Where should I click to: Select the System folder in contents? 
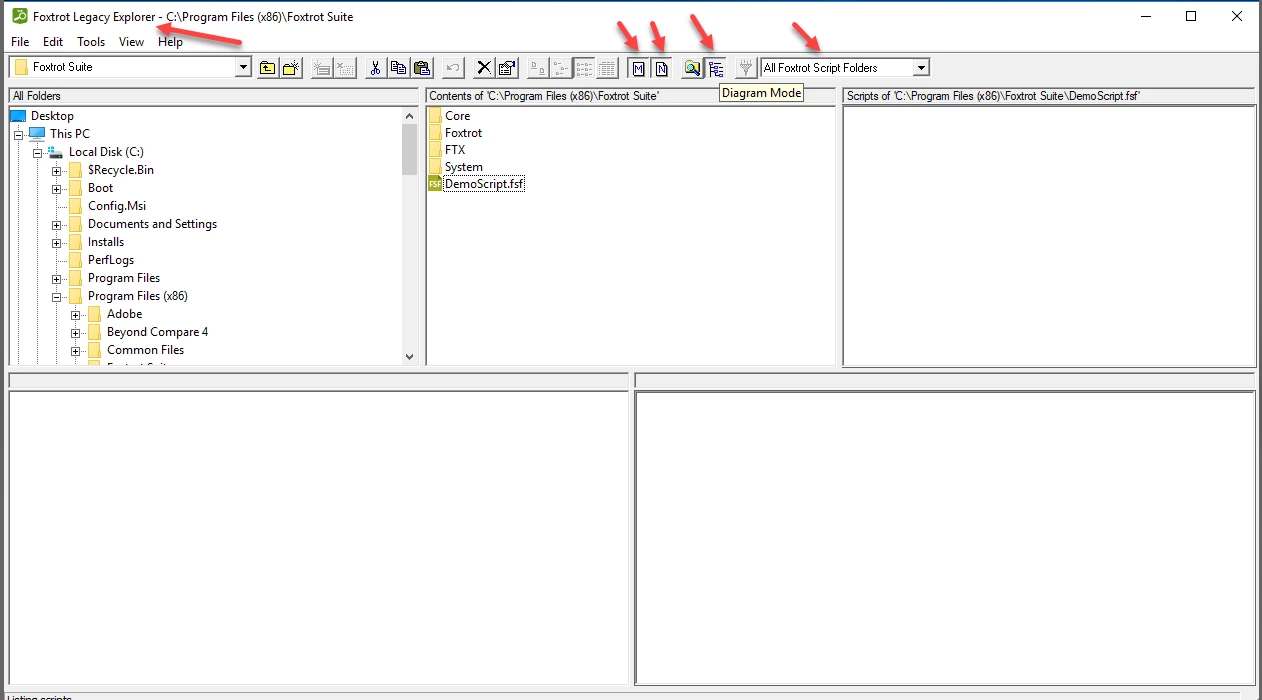463,167
